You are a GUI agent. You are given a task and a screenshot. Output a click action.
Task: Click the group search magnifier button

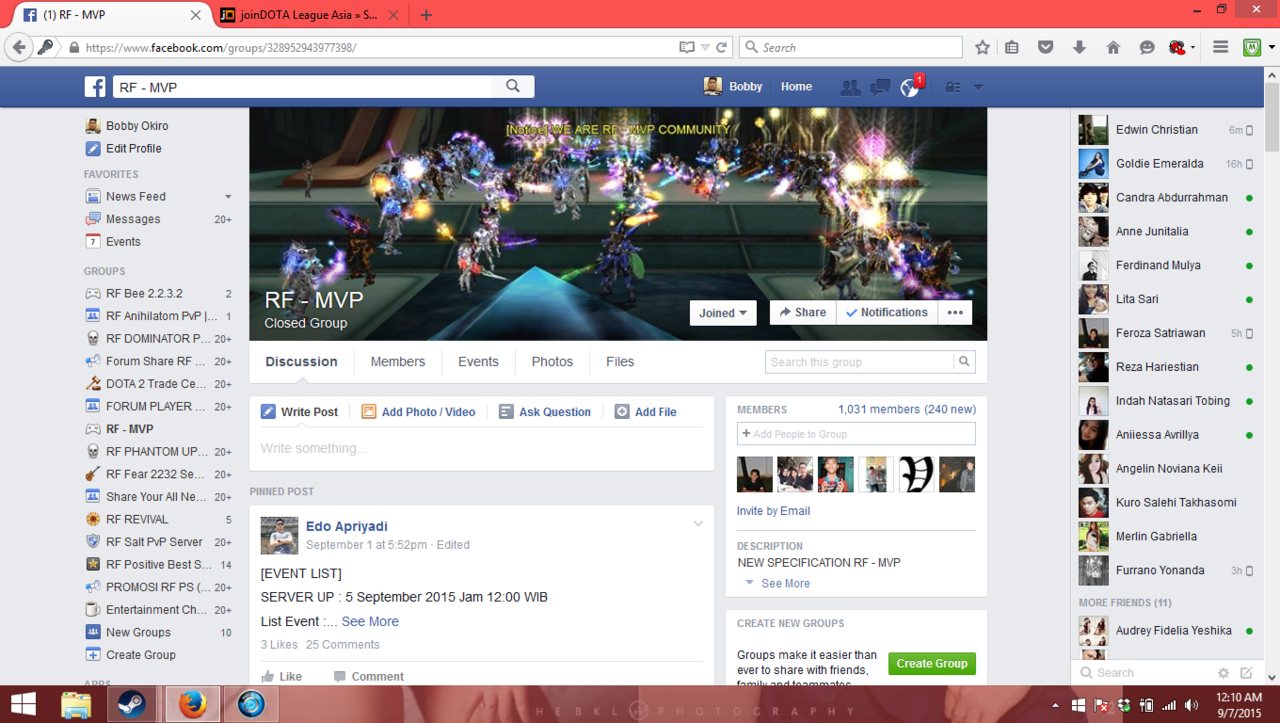964,362
